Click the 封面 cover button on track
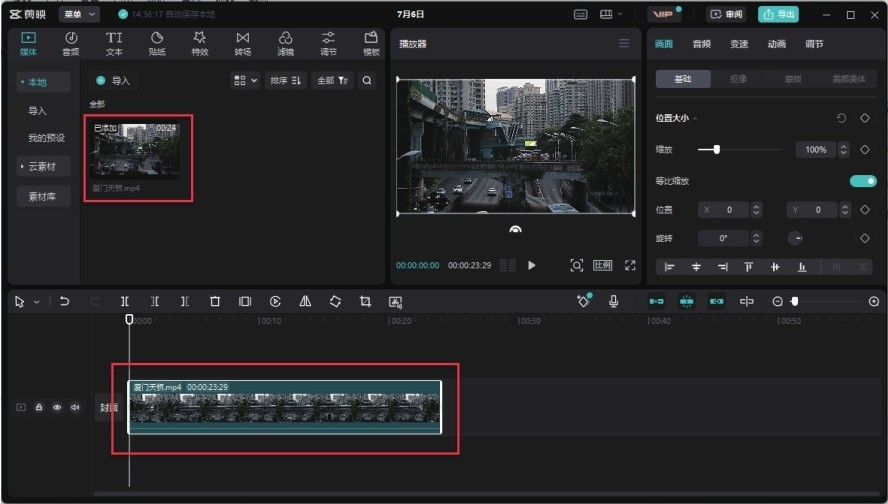Viewport: 888px width, 504px height. pos(109,407)
